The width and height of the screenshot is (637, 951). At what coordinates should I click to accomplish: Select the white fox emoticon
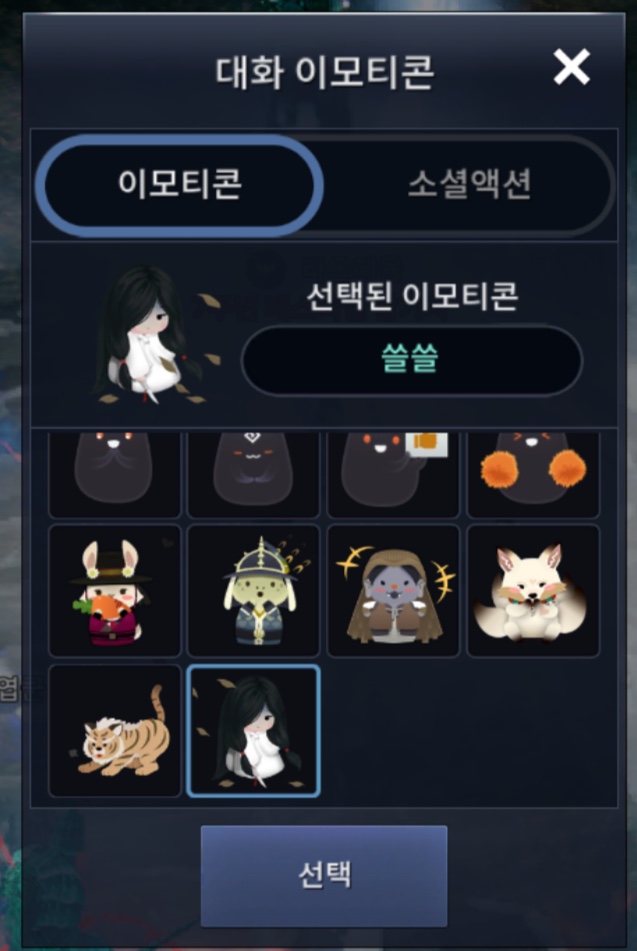[533, 591]
